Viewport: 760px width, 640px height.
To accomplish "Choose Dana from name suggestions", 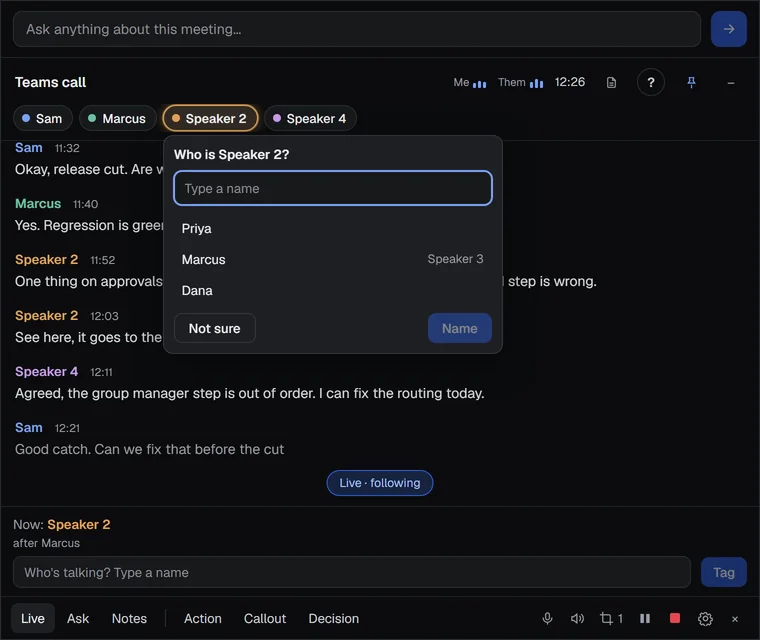I will coord(332,290).
